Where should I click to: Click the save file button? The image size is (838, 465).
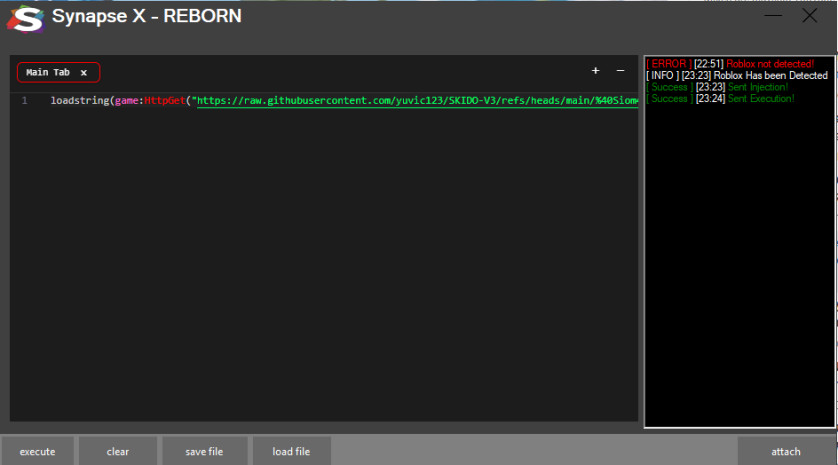[204, 451]
